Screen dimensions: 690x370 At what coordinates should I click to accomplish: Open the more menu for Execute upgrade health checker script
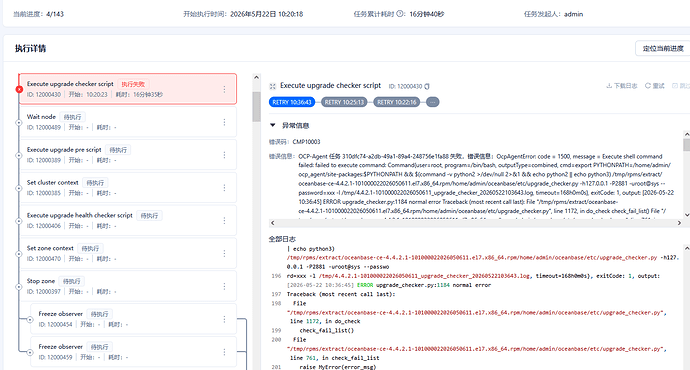[x=224, y=220]
